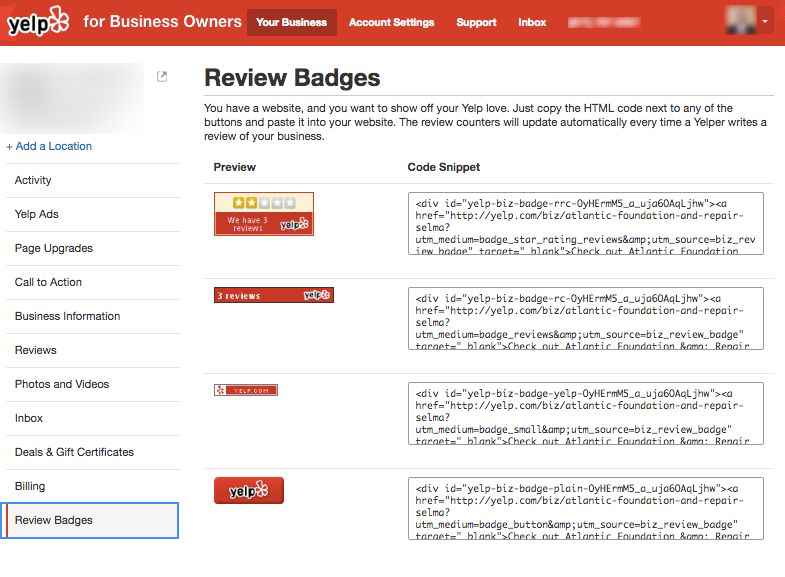This screenshot has height=577, width=785.
Task: Click the blurred phone number in header
Action: pos(604,23)
